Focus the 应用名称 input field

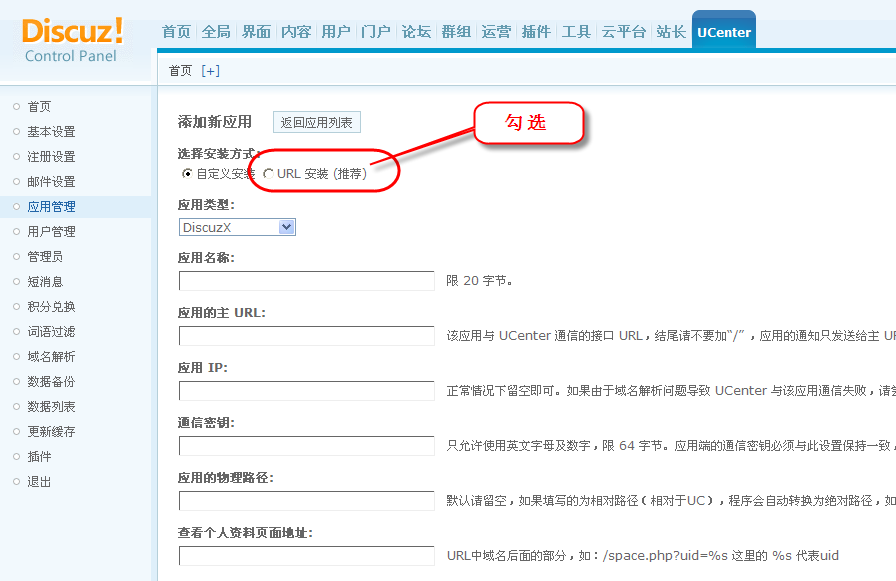[307, 281]
